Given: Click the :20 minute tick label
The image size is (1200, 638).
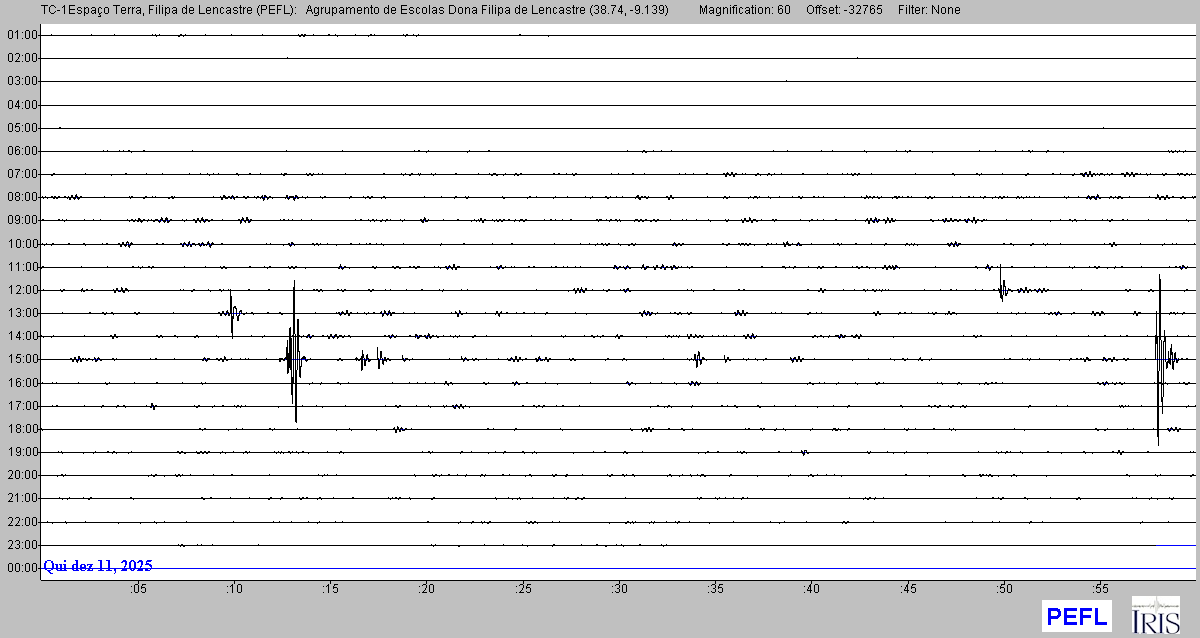Looking at the screenshot, I should (x=427, y=589).
